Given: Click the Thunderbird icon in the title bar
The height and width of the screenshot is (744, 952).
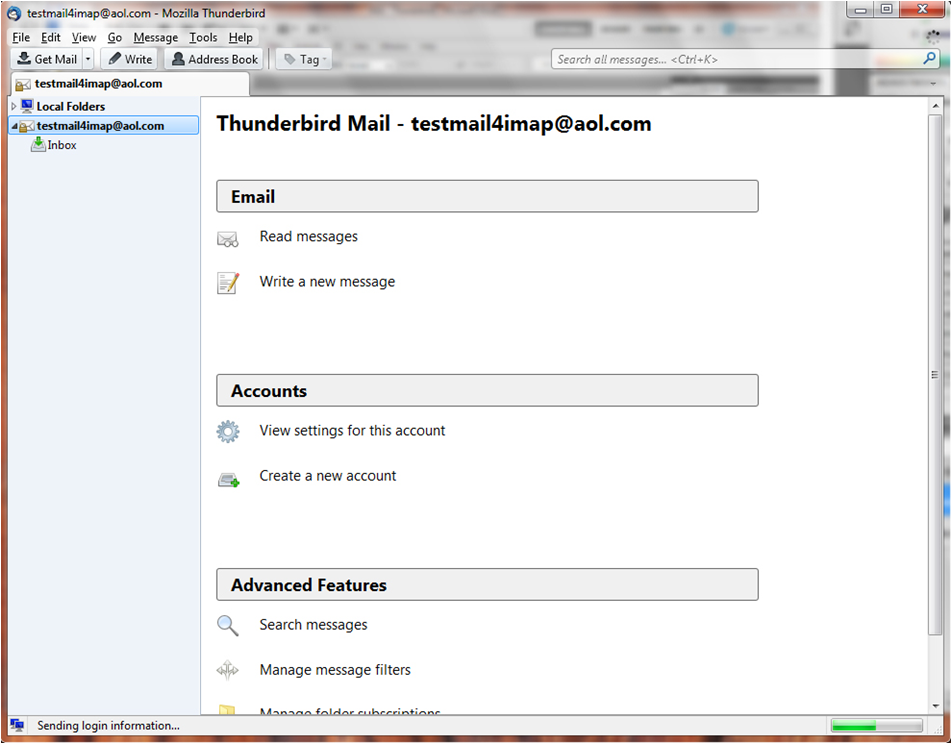Looking at the screenshot, I should [x=14, y=13].
